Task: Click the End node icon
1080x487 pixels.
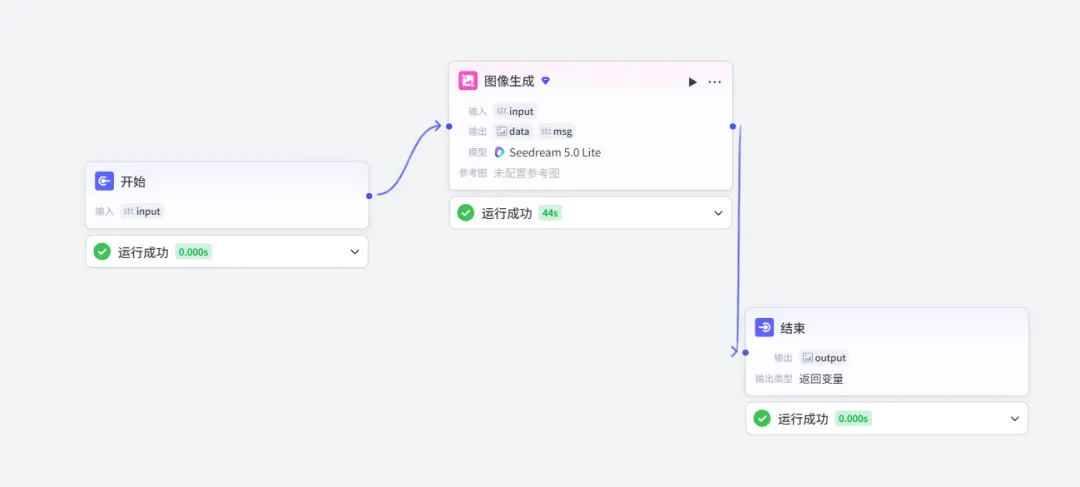Action: 764,327
